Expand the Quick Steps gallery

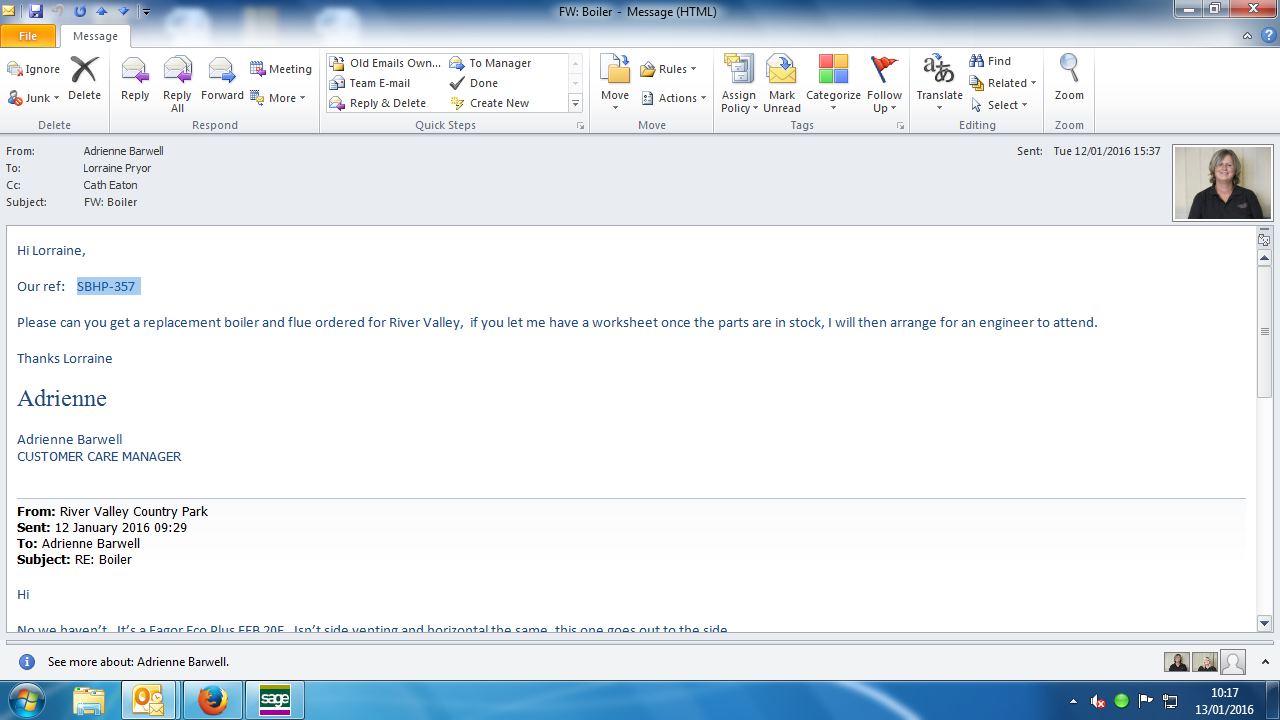[x=575, y=104]
